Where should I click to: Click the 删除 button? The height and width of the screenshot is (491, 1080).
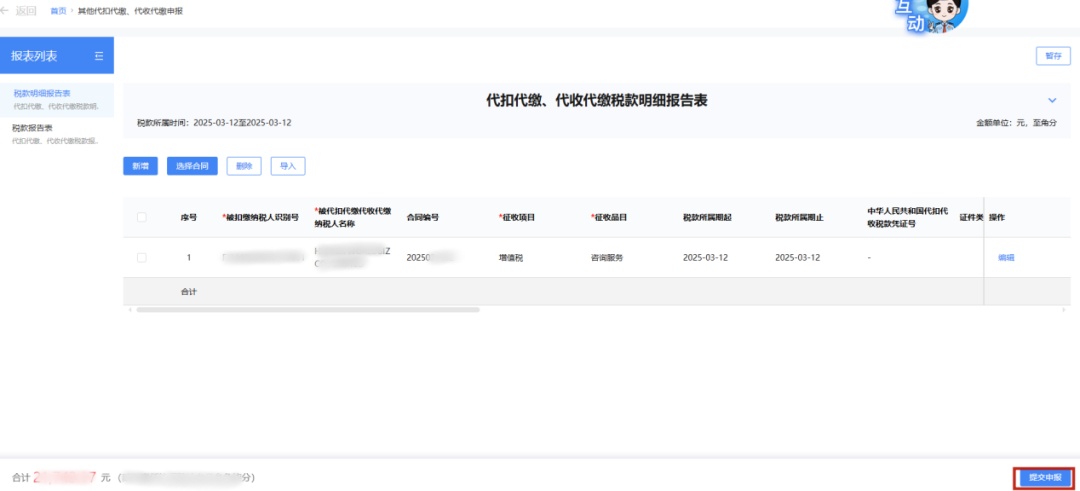point(244,166)
